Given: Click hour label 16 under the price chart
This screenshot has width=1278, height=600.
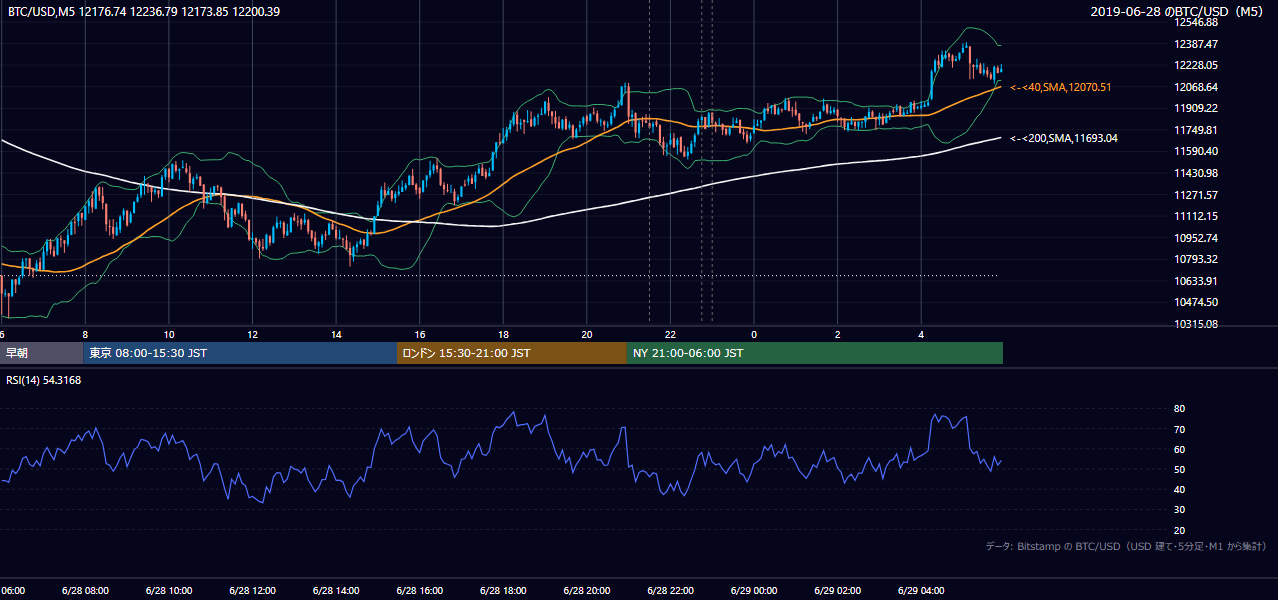Looking at the screenshot, I should point(420,335).
